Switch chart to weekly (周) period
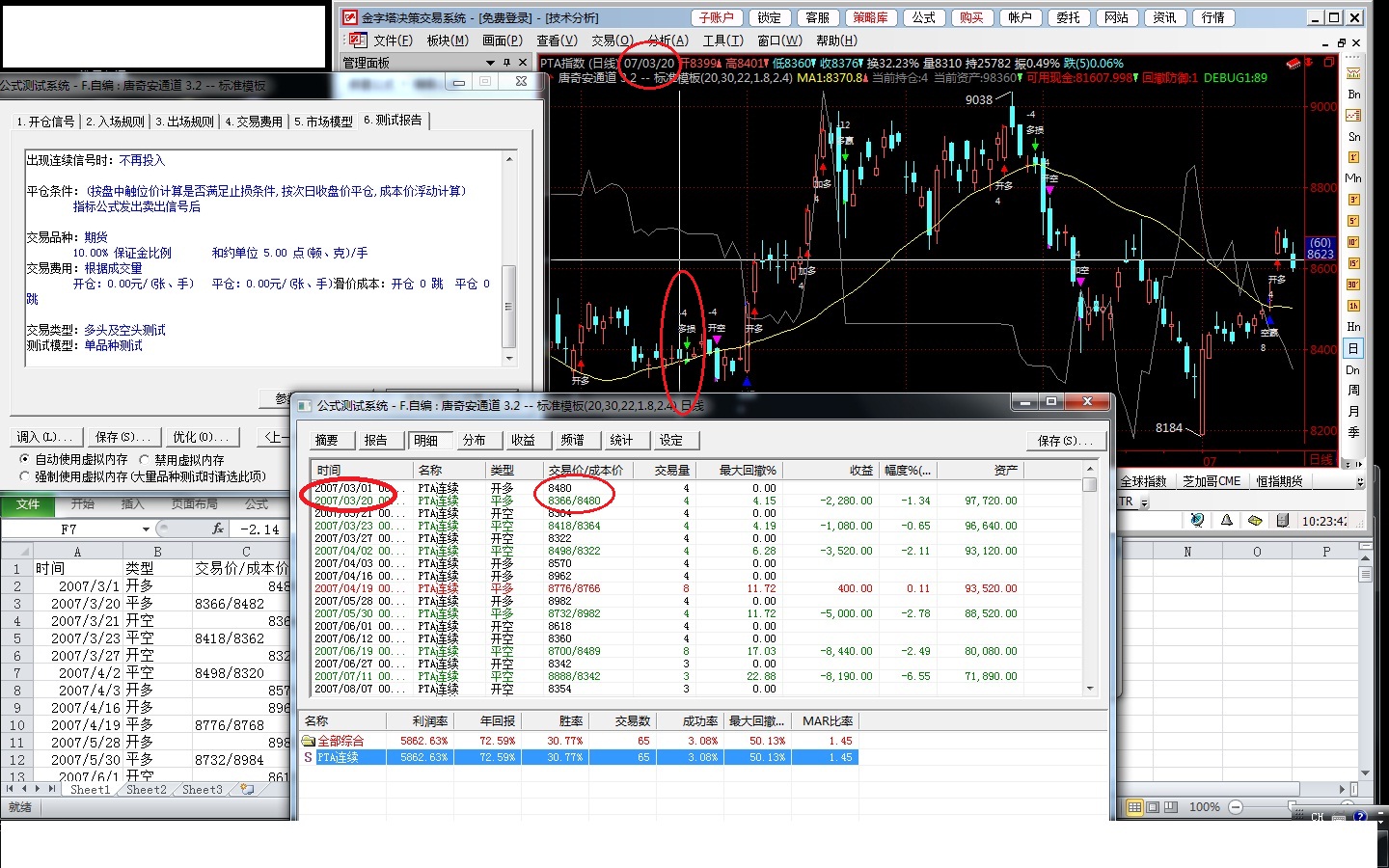Viewport: 1389px width, 868px height. (x=1353, y=391)
